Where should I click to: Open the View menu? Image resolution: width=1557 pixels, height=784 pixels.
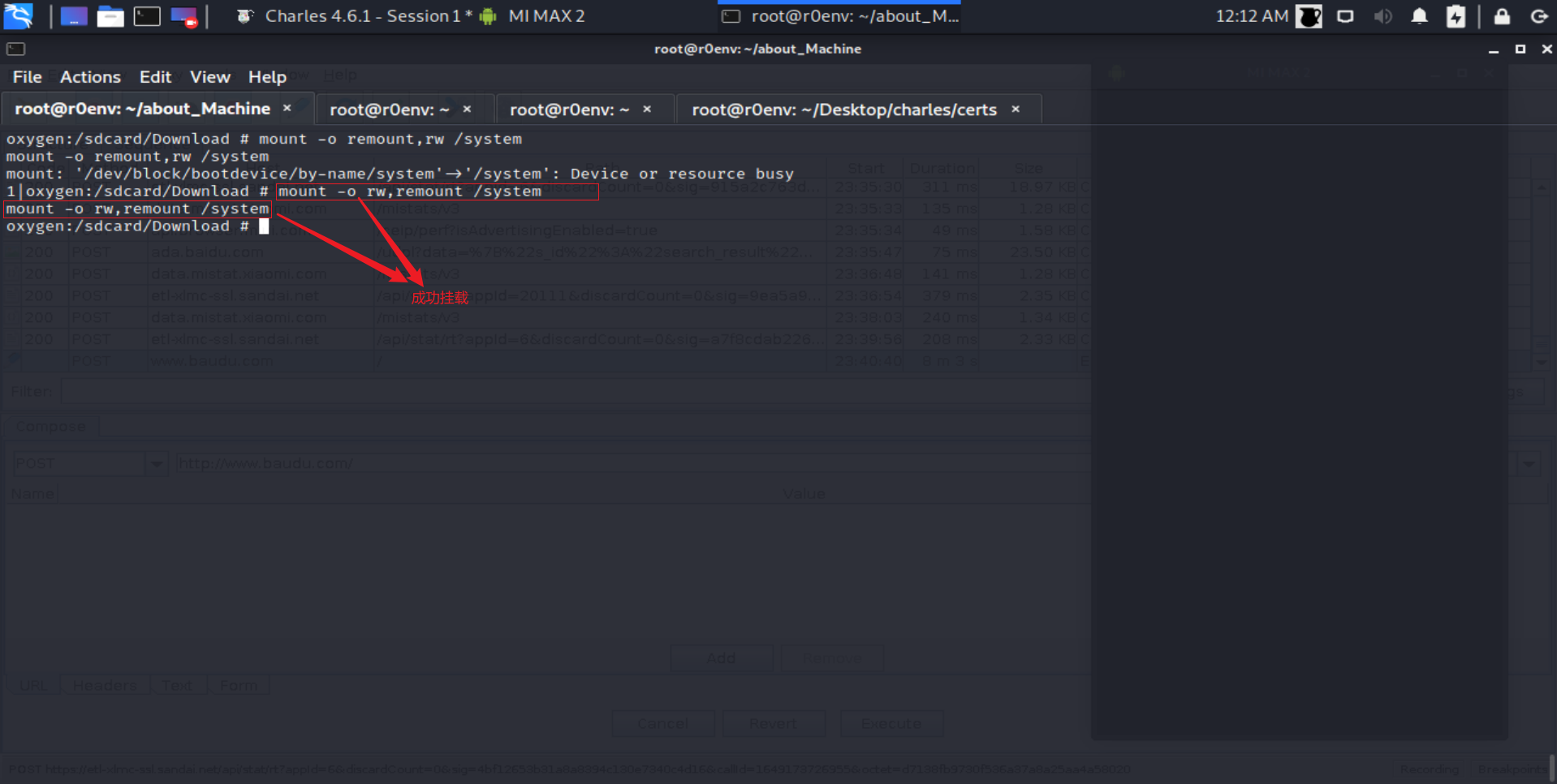pos(209,77)
